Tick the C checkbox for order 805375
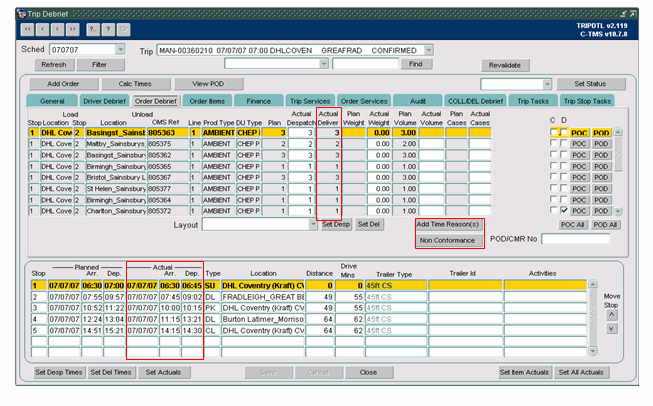The image size is (653, 406). coord(553,143)
